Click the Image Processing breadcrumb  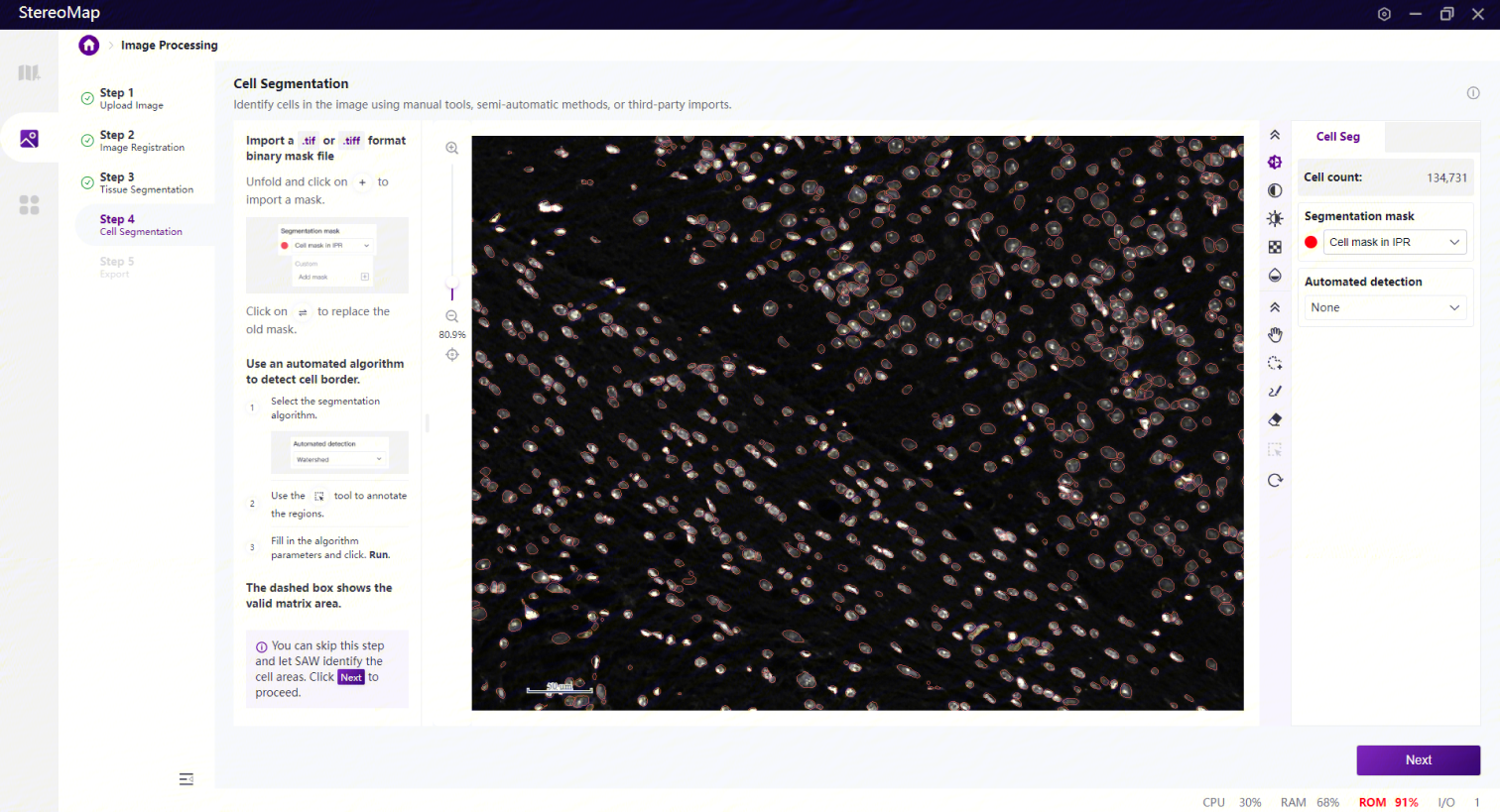point(169,45)
